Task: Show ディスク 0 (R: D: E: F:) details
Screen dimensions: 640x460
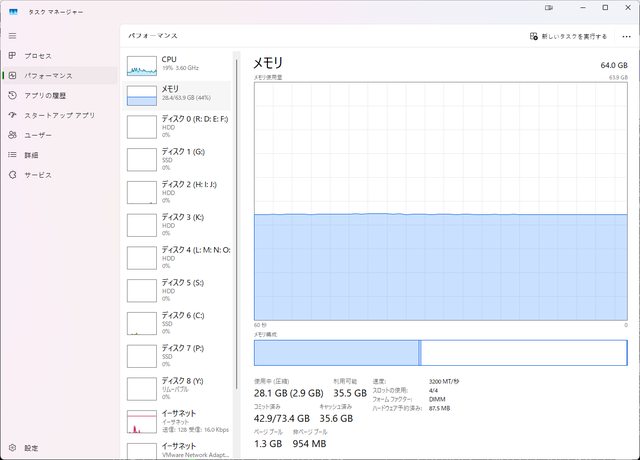Action: click(178, 126)
